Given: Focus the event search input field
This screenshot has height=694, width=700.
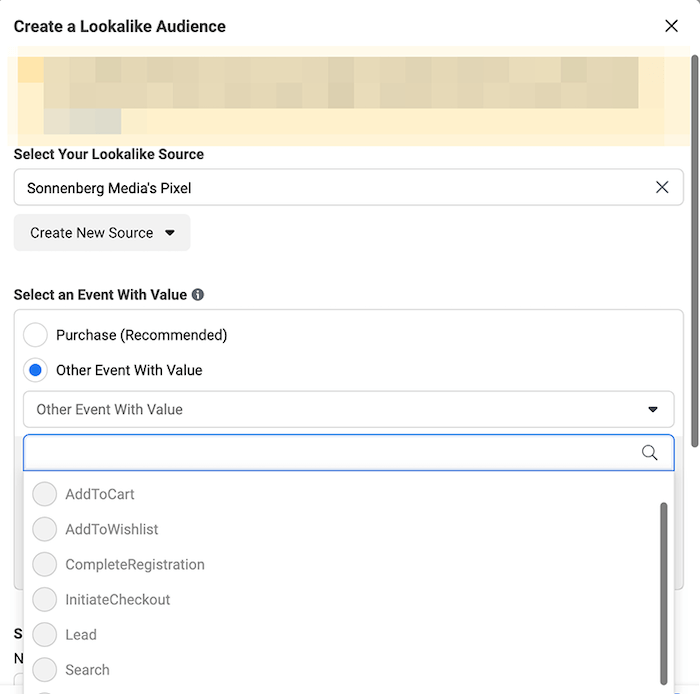Looking at the screenshot, I should tap(348, 453).
